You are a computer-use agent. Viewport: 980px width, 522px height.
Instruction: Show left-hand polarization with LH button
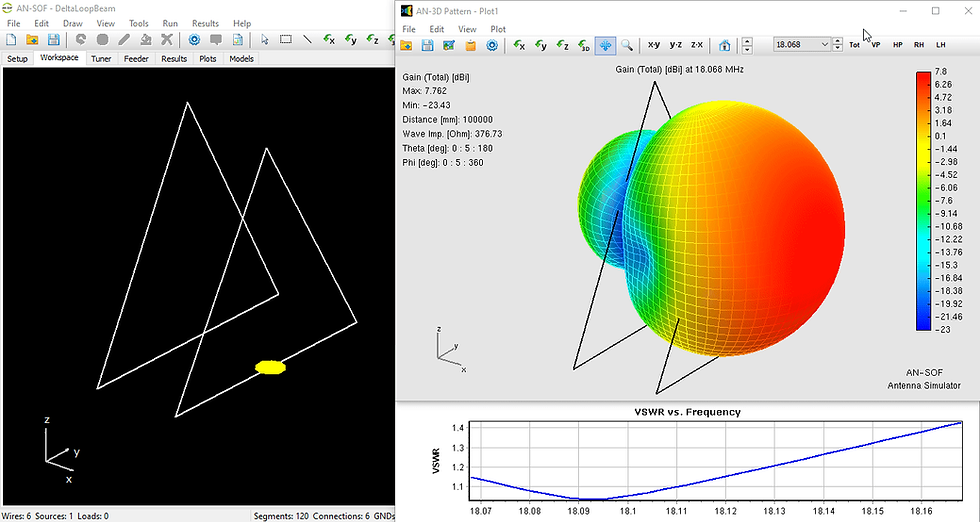pos(941,45)
